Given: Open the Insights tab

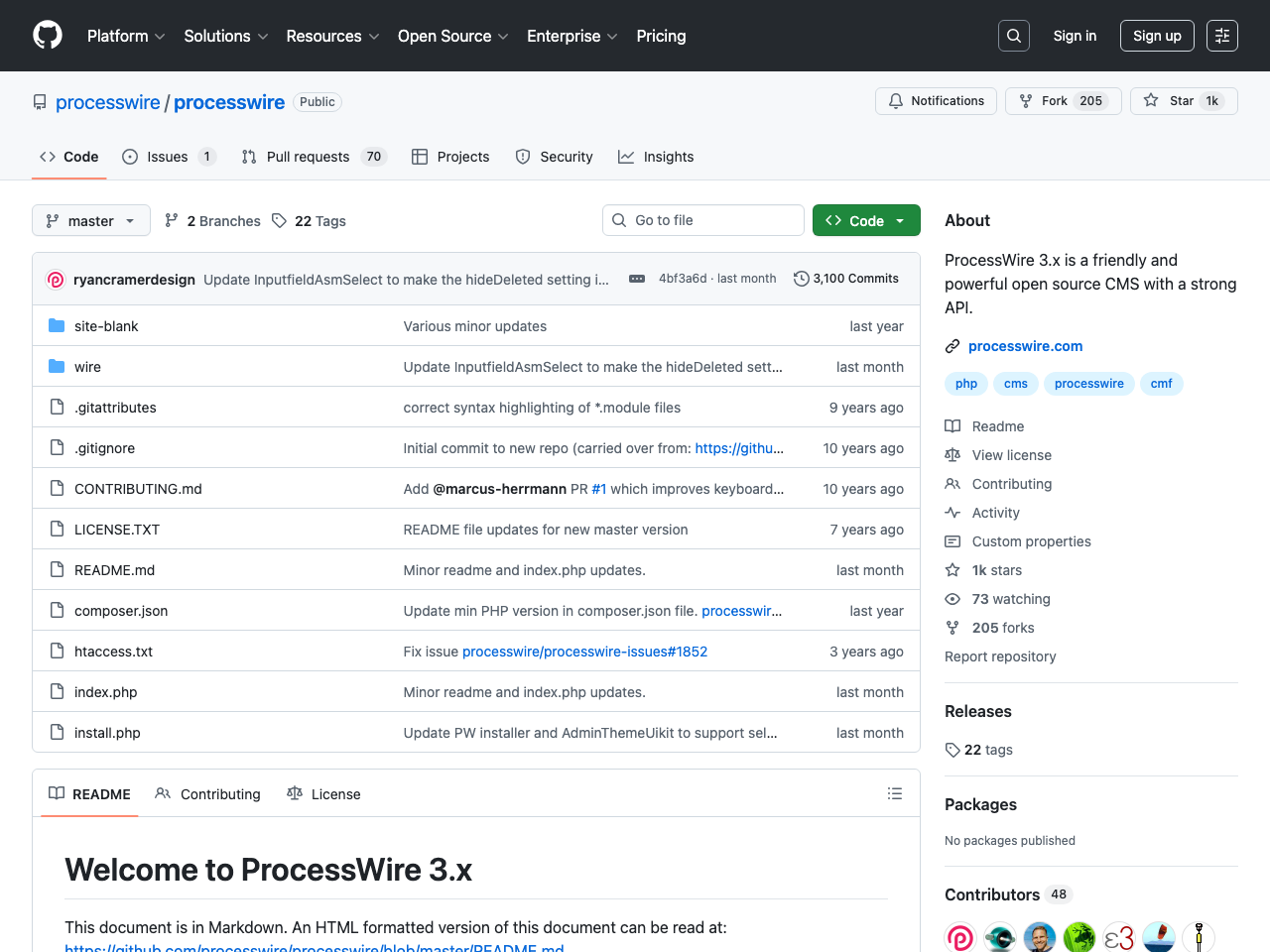Looking at the screenshot, I should coord(656,156).
